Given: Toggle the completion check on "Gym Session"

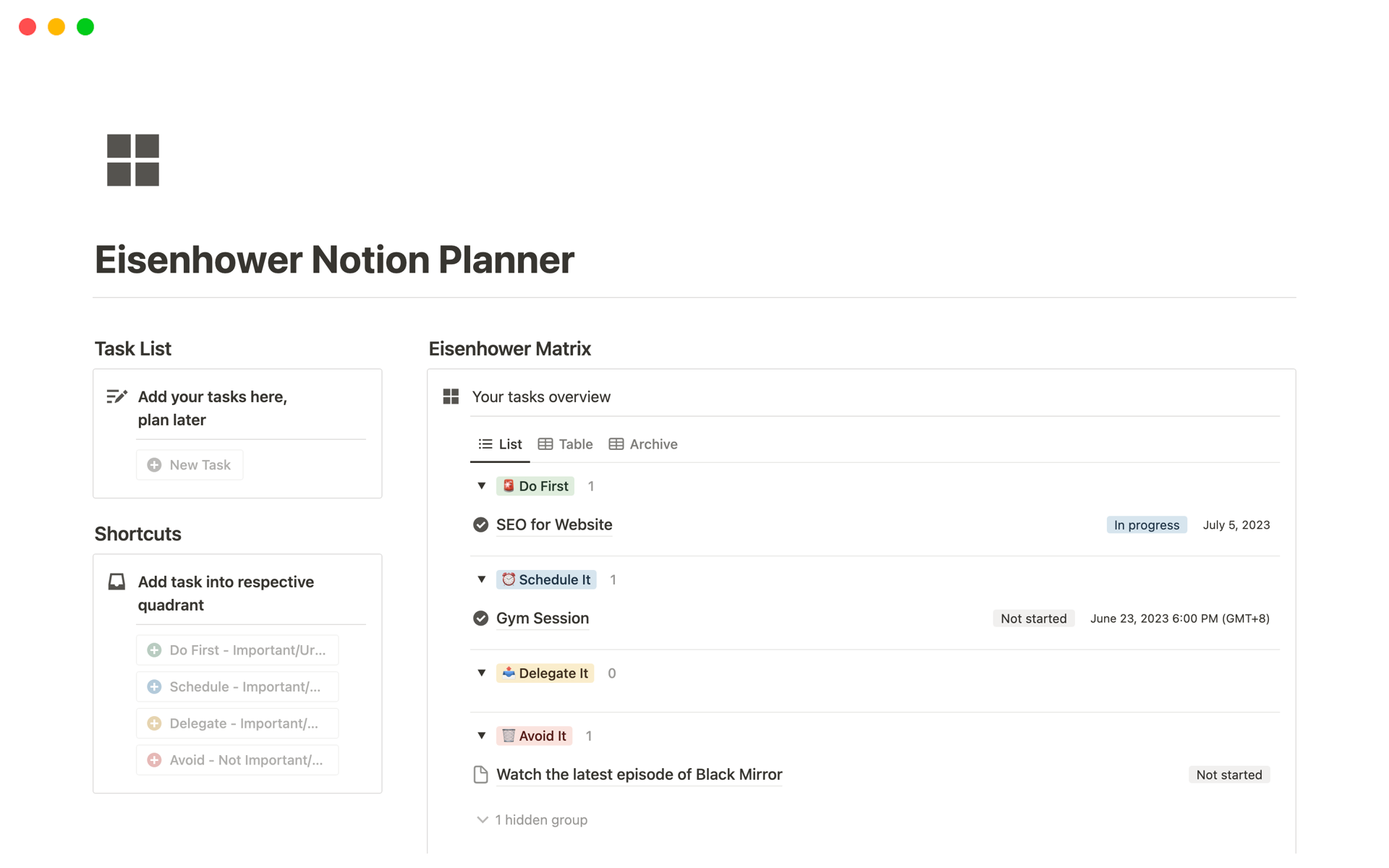Looking at the screenshot, I should click(x=480, y=618).
